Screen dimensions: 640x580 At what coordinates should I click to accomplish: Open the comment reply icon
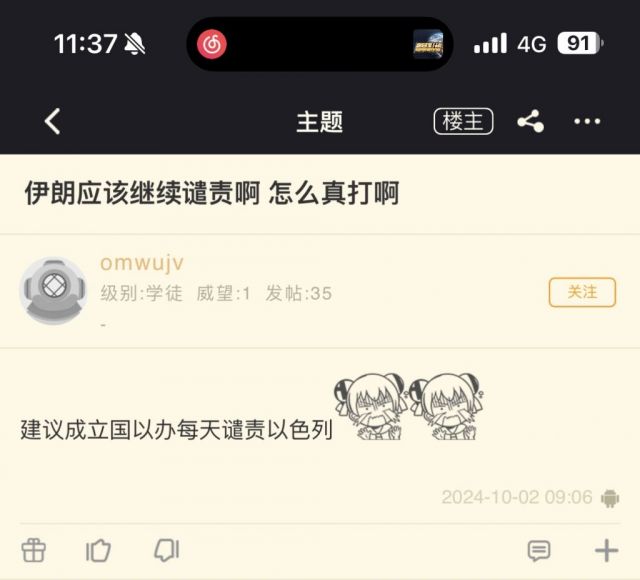point(539,551)
